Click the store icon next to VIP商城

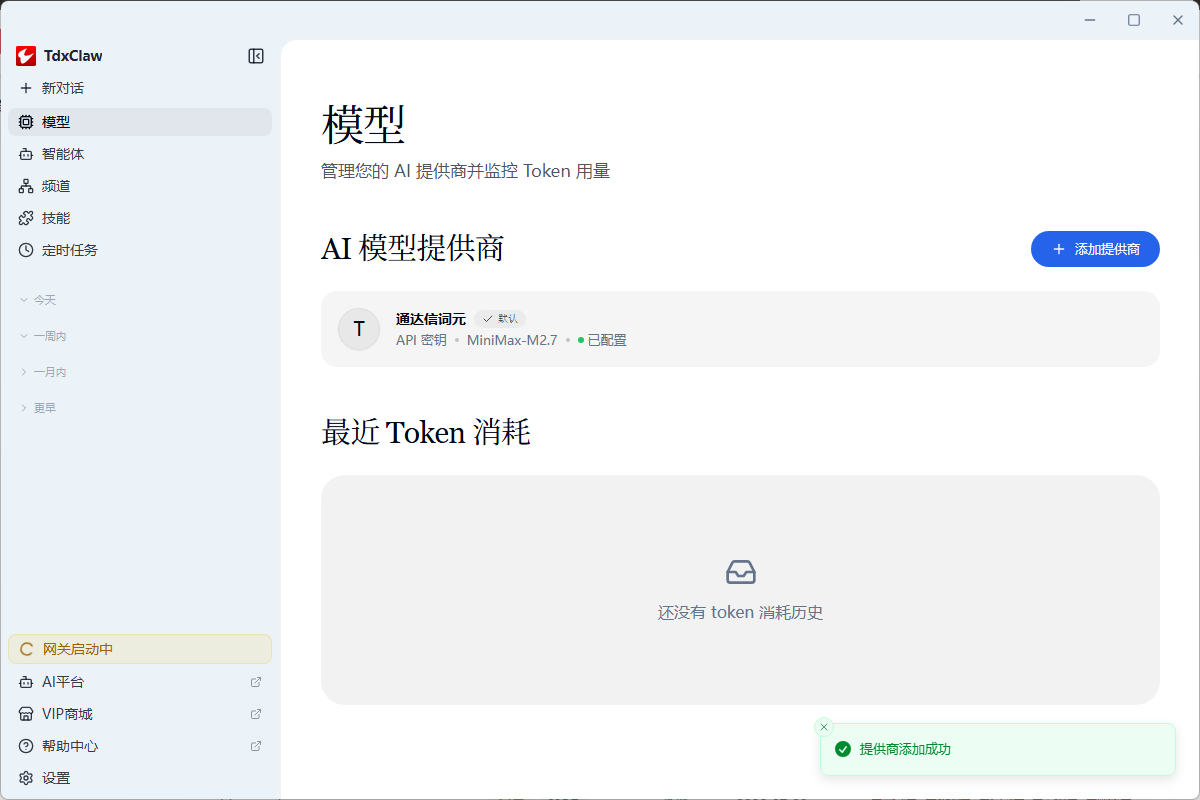[26, 714]
